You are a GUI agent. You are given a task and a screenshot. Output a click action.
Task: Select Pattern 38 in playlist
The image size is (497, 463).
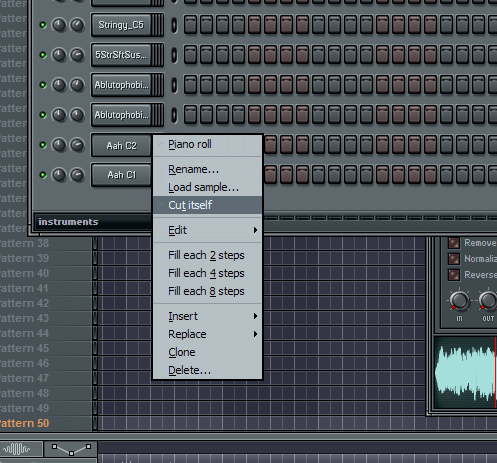tap(24, 243)
